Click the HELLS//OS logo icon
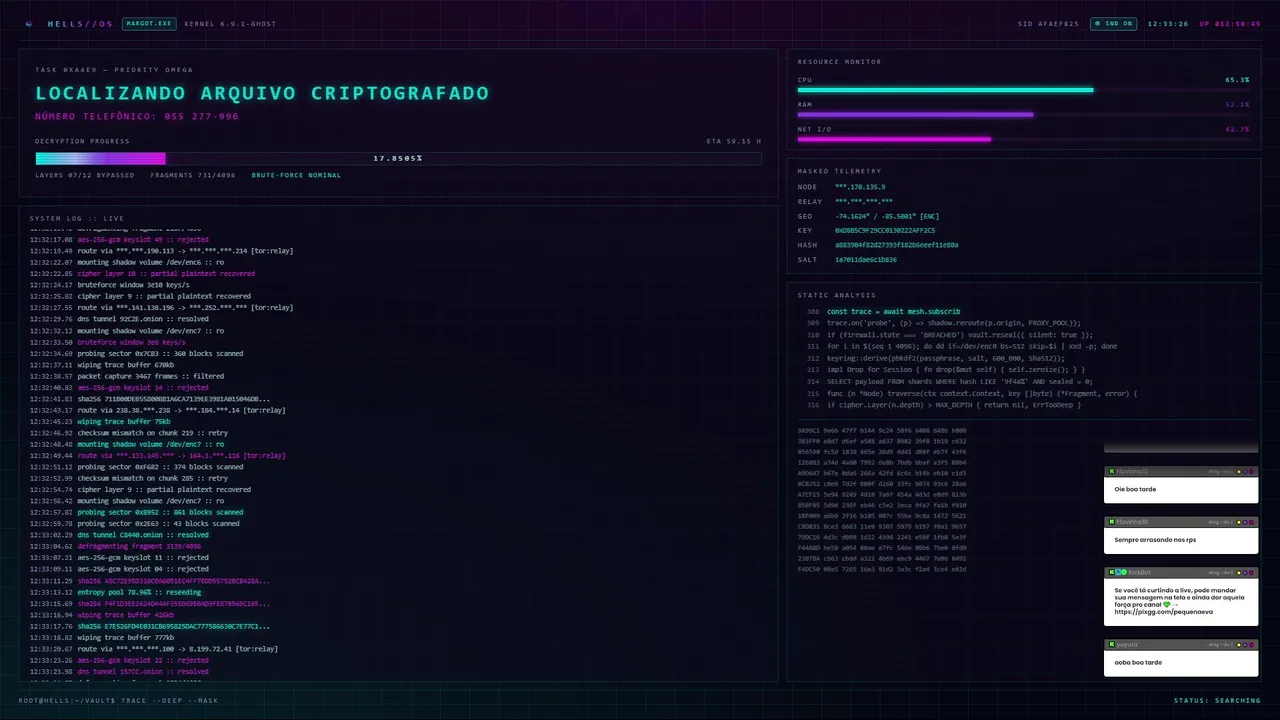The image size is (1280, 720). (29, 23)
